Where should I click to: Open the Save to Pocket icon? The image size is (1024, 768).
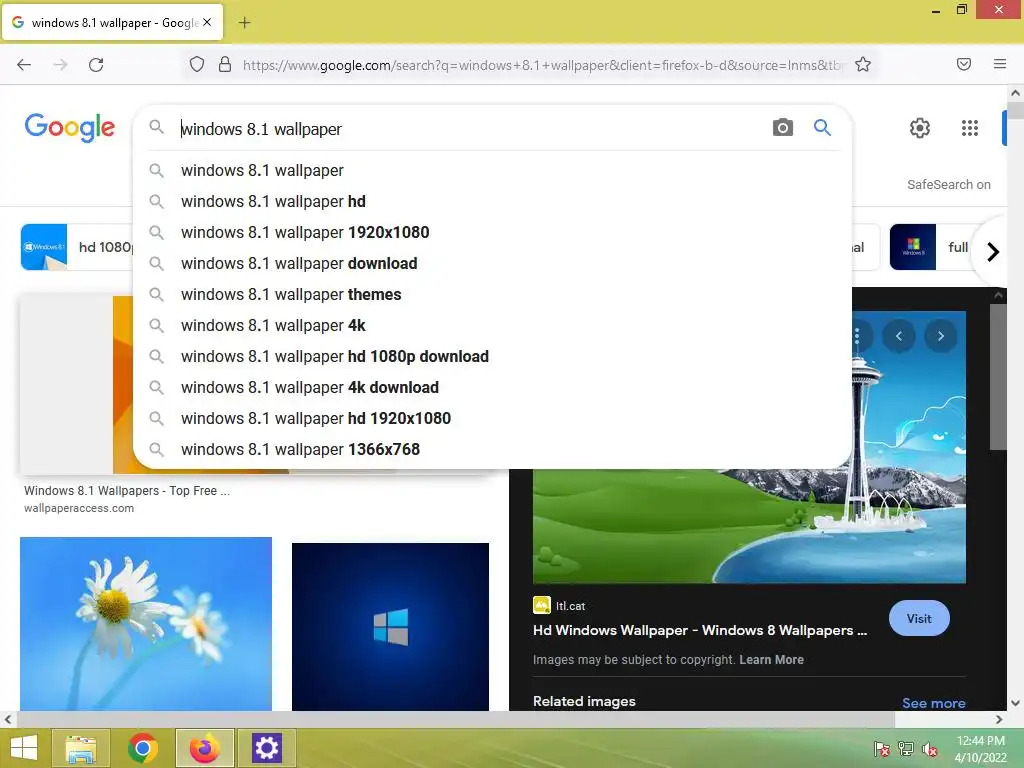click(964, 64)
